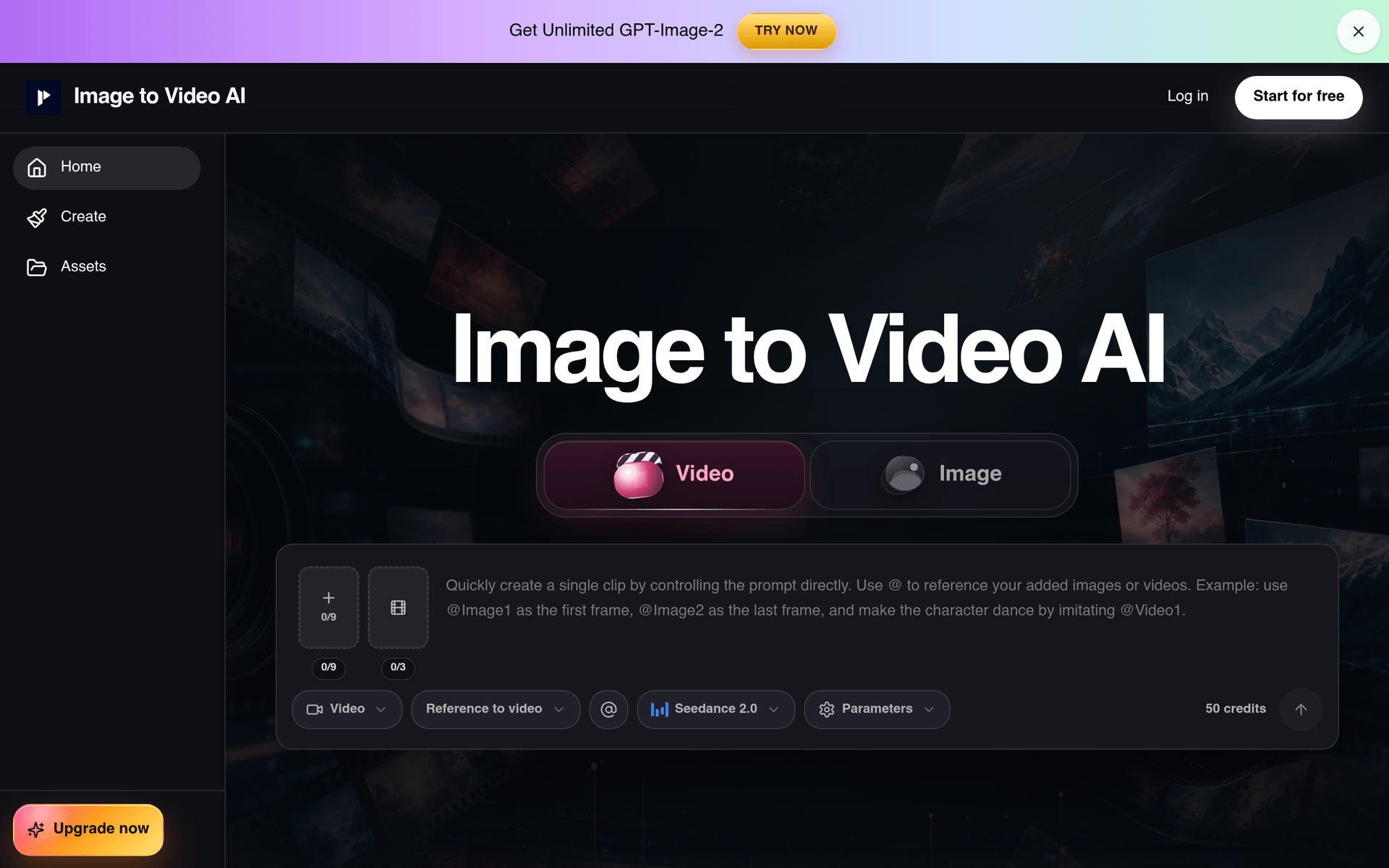Screen dimensions: 1389x868
Task: Click the Get Unlimited GPT-Image-2 banner text
Action: point(616,30)
